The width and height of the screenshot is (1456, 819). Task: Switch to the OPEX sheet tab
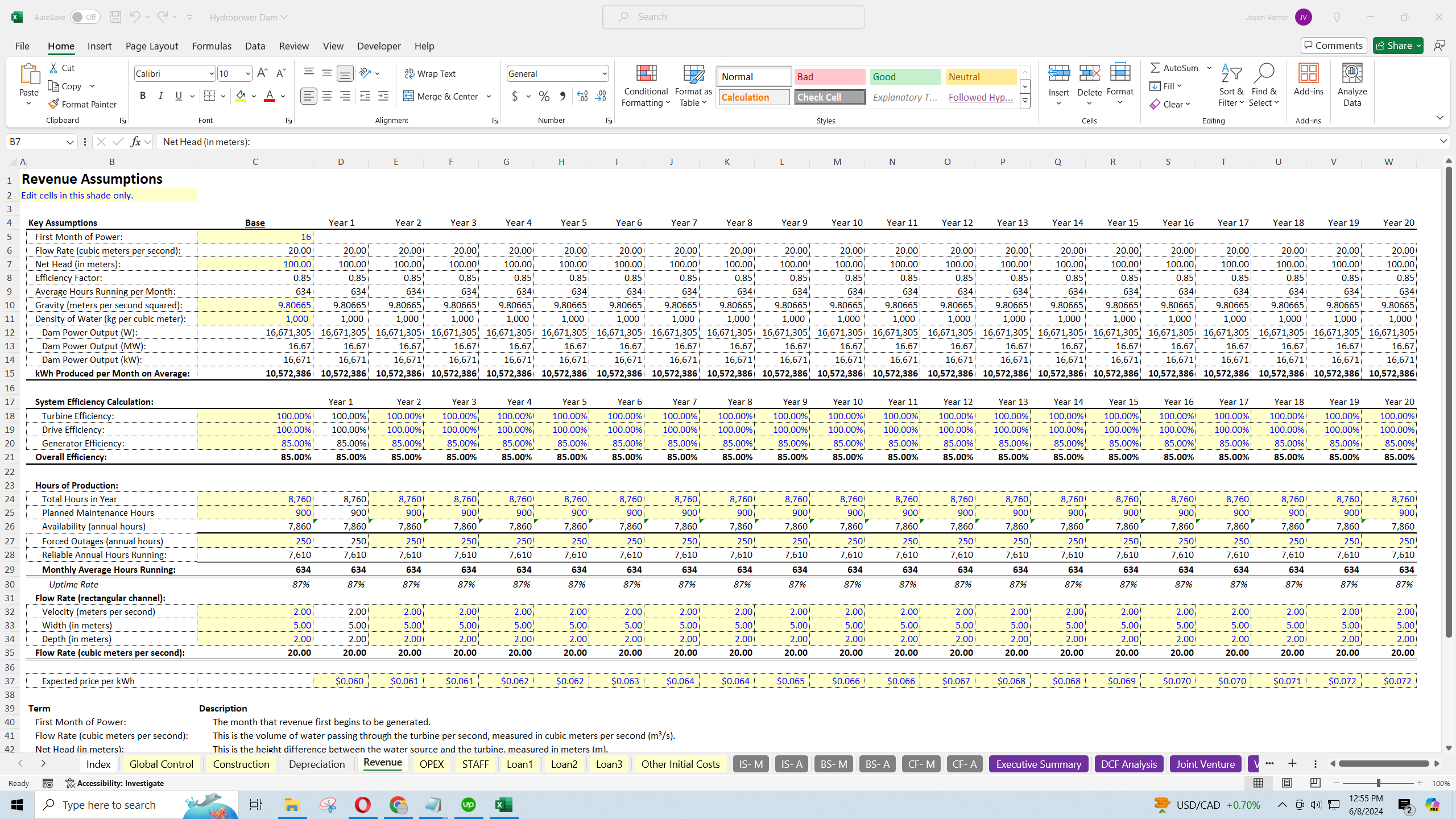tap(431, 764)
